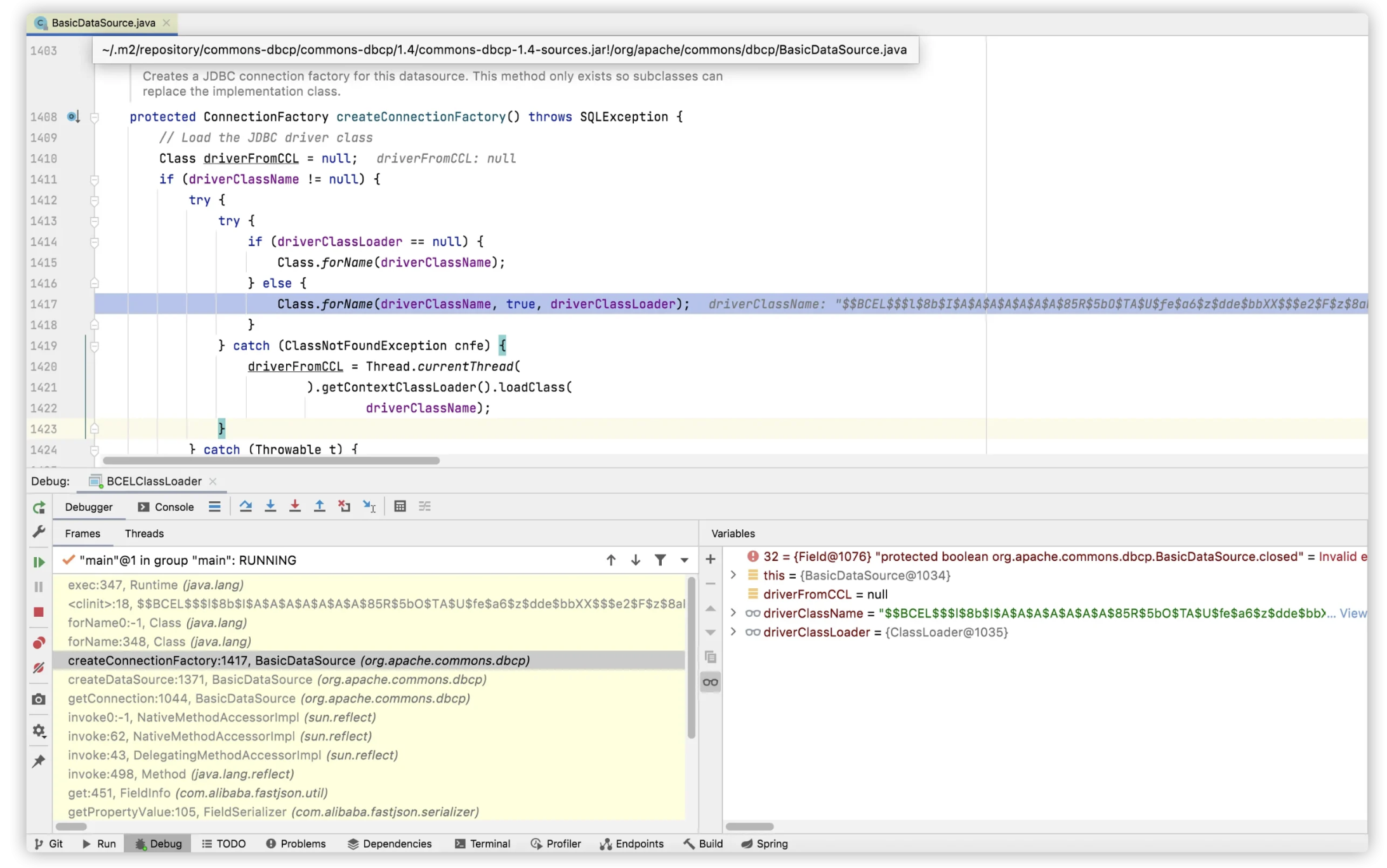Resume program with green play icon

(x=39, y=562)
